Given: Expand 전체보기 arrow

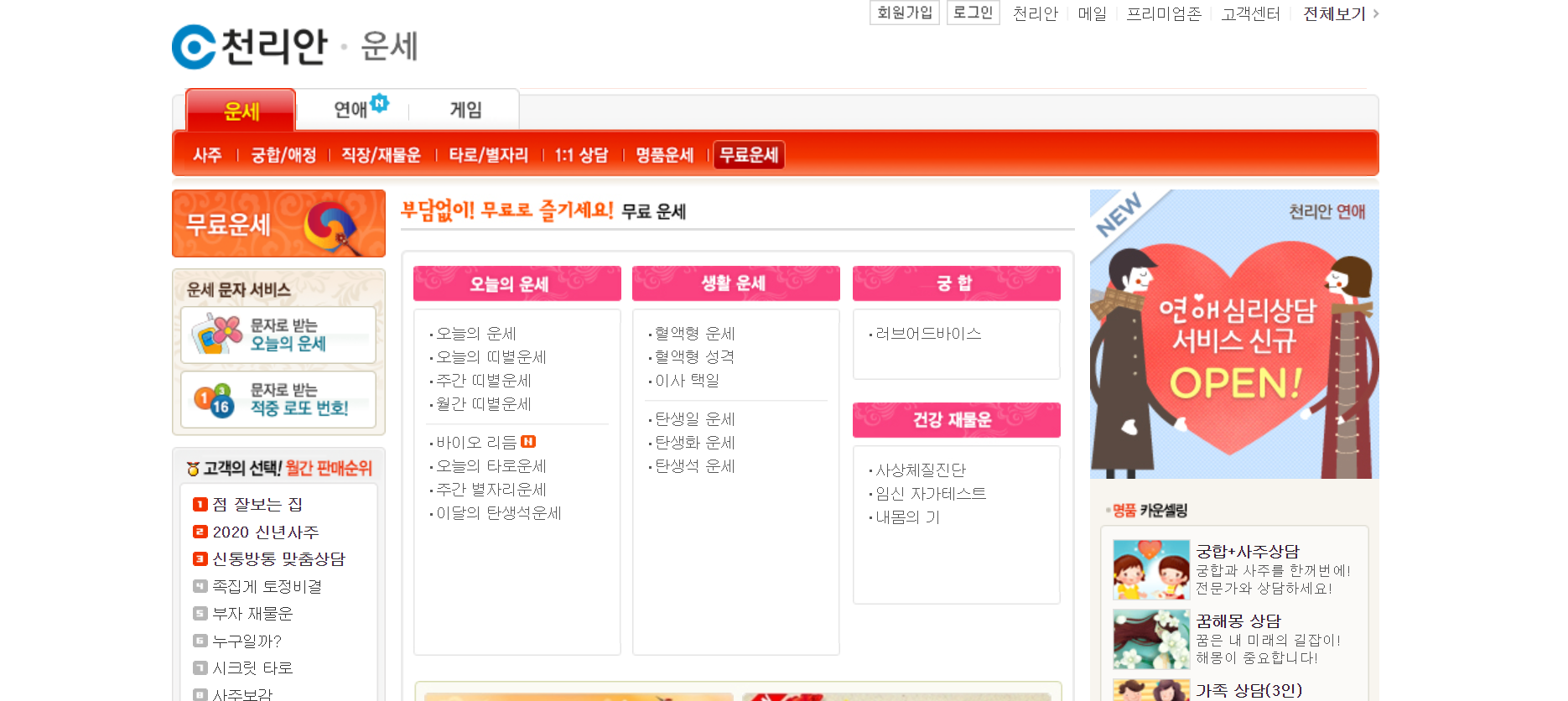Looking at the screenshot, I should tap(1375, 13).
